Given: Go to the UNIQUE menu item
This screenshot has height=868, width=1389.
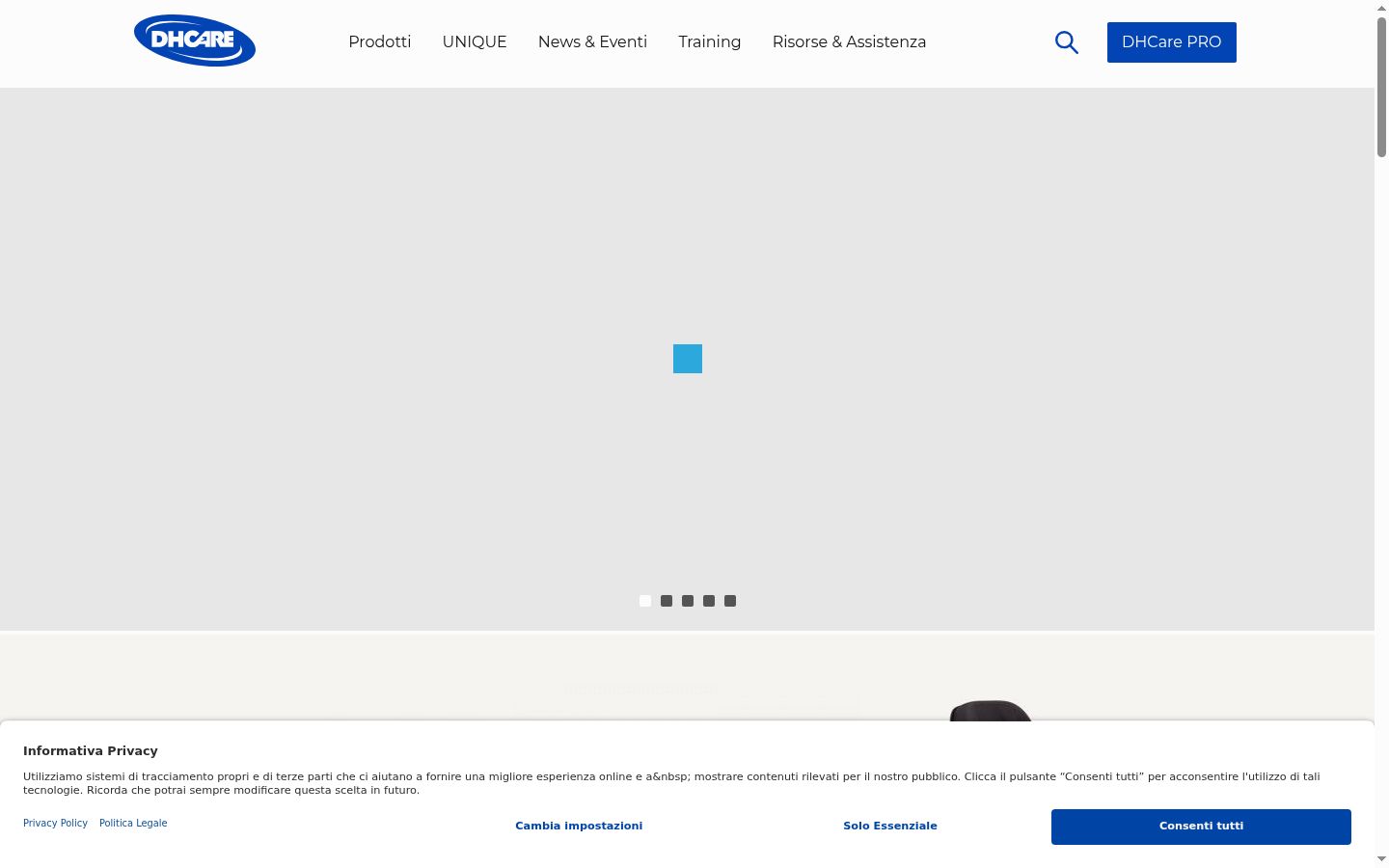Looking at the screenshot, I should [475, 41].
